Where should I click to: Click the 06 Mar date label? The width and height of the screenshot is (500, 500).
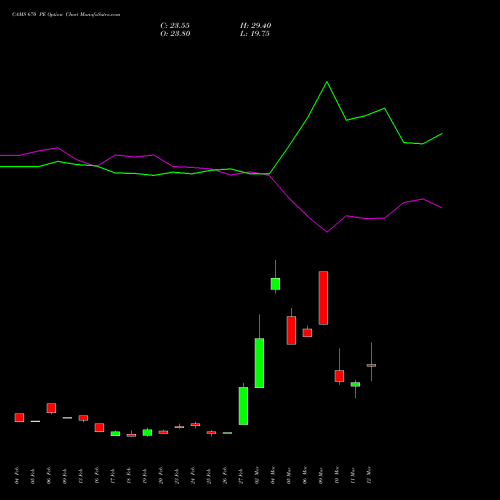pos(305,476)
